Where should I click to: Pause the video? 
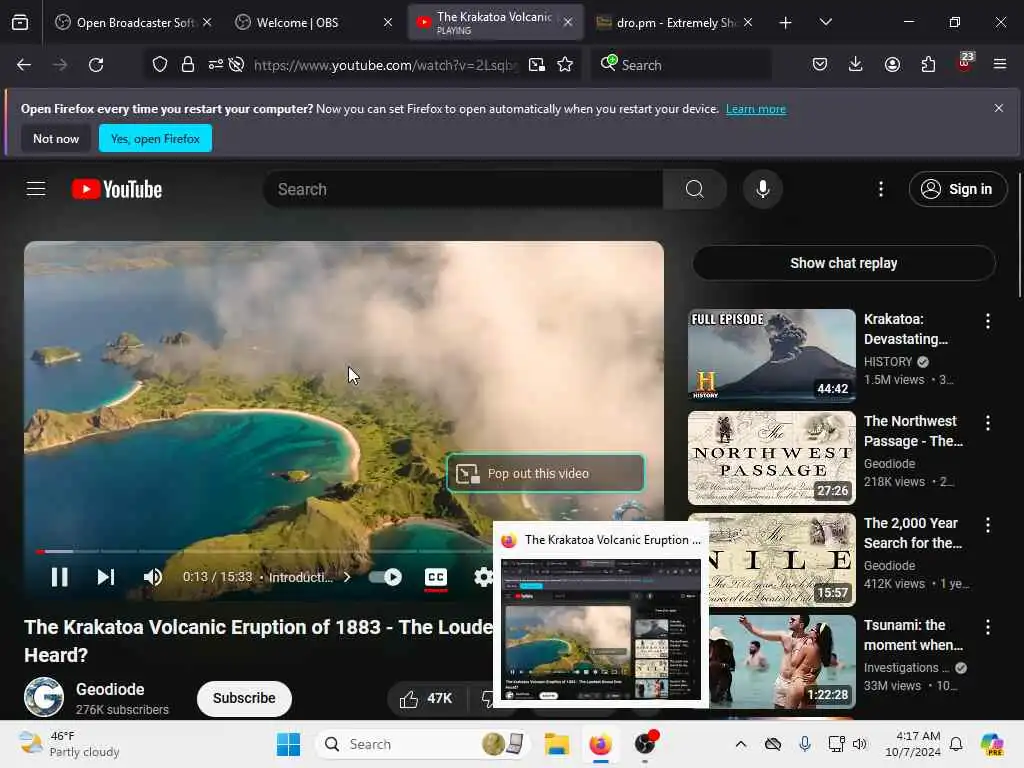click(x=59, y=577)
